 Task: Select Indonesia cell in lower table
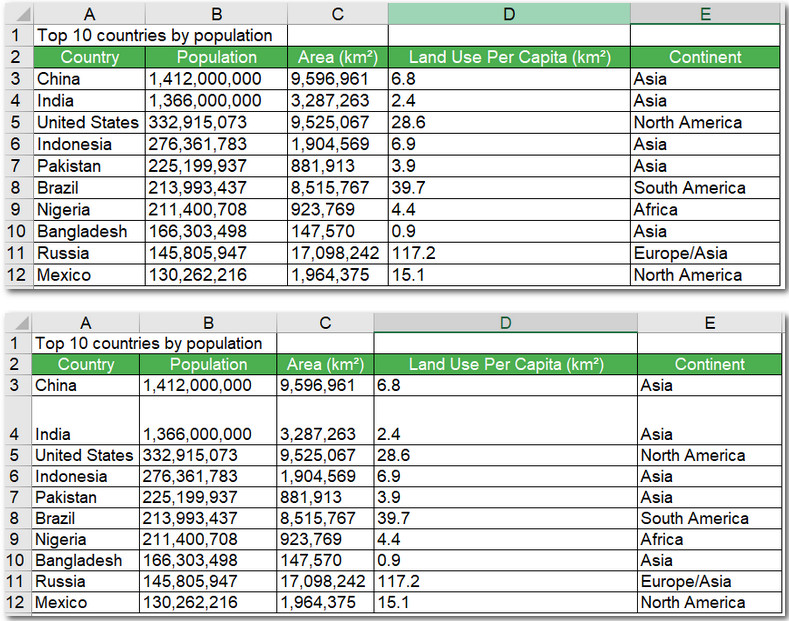coord(86,476)
